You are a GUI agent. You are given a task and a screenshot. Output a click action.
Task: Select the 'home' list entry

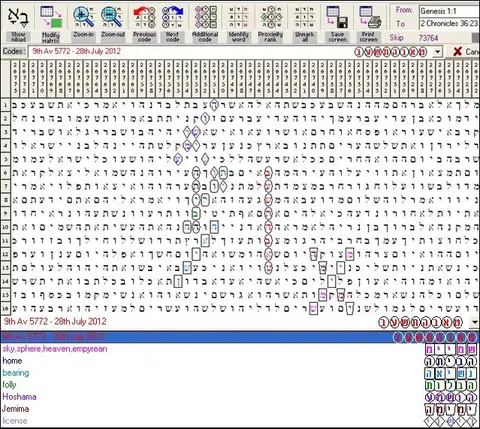[12, 361]
